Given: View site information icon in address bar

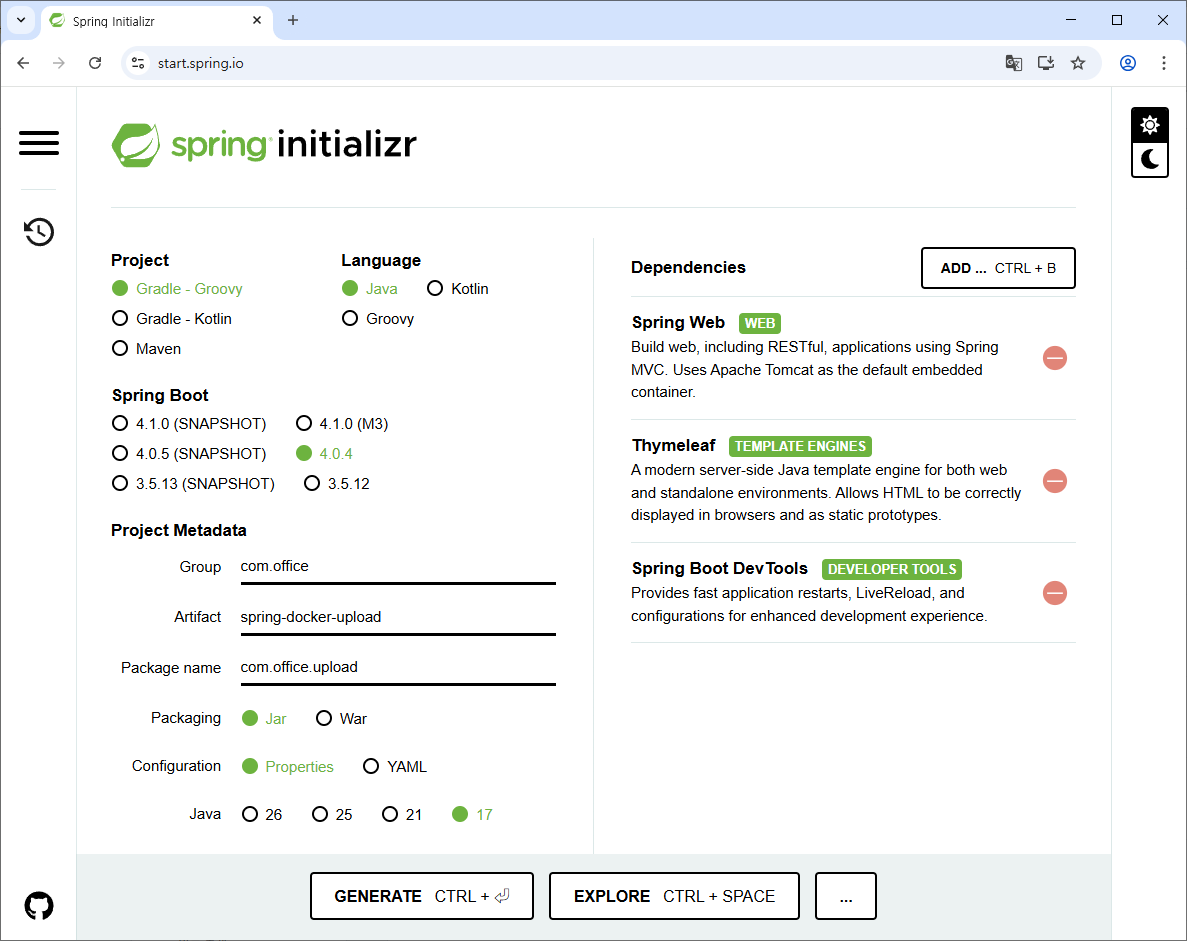Looking at the screenshot, I should tap(139, 63).
